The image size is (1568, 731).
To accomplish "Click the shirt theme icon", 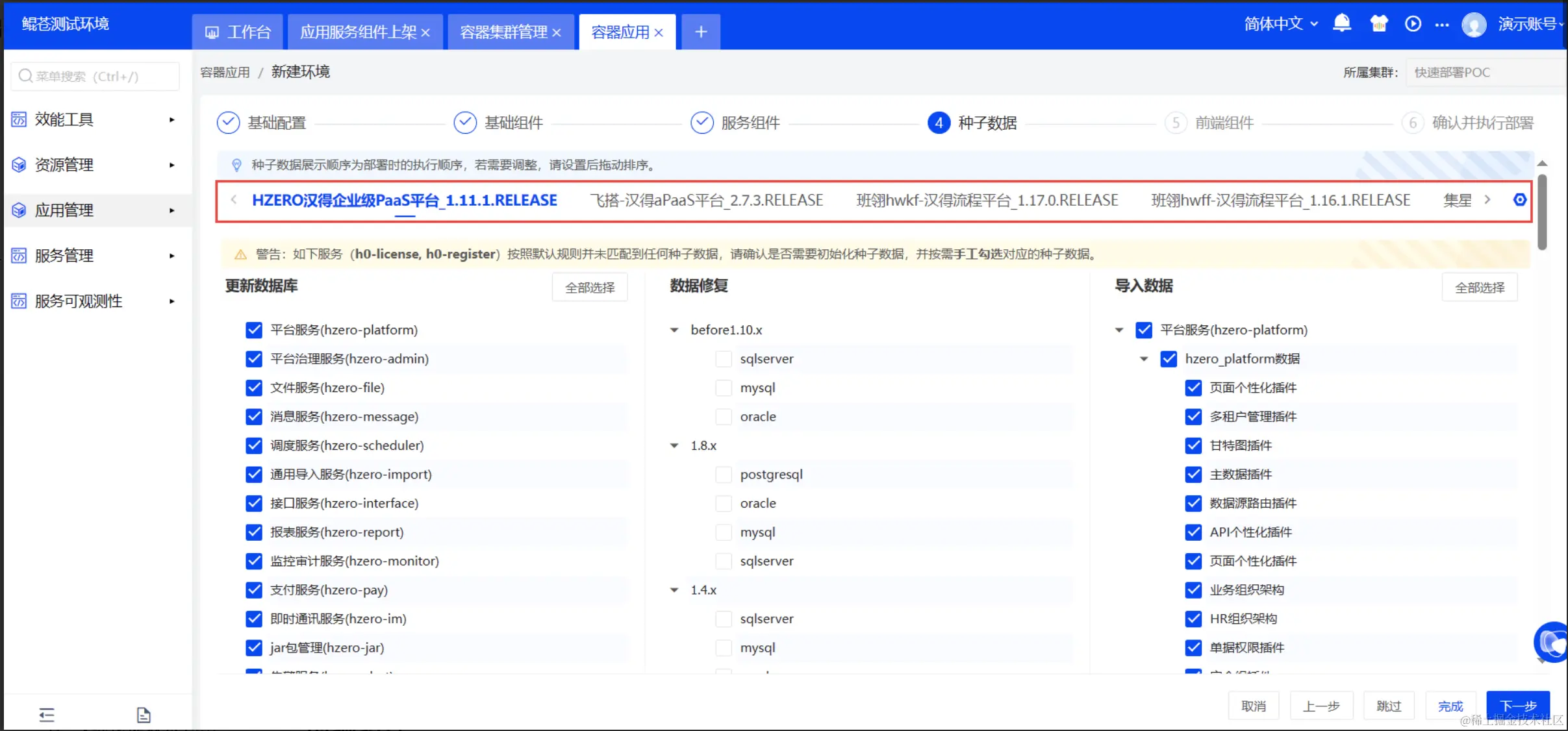I will pos(1378,24).
